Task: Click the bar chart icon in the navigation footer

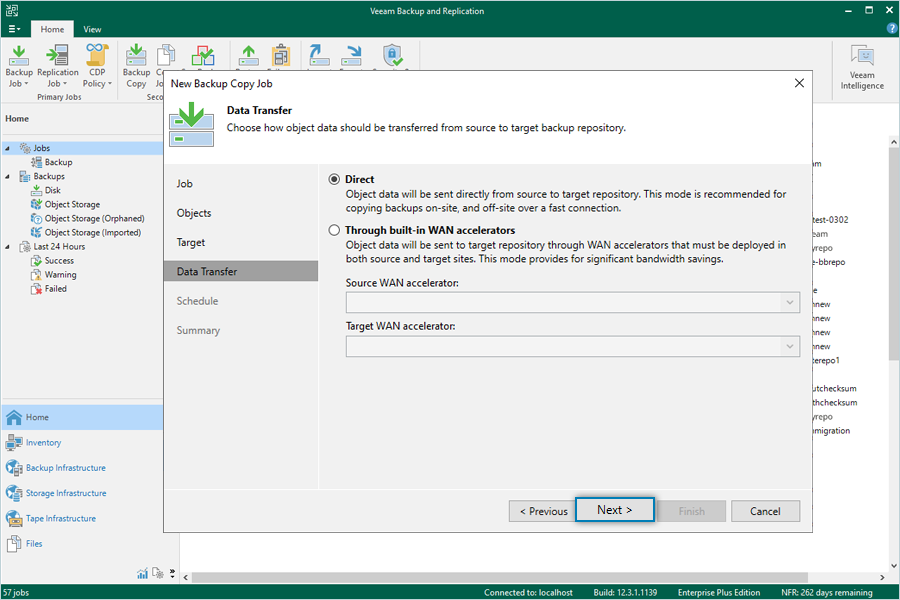Action: pyautogui.click(x=142, y=573)
